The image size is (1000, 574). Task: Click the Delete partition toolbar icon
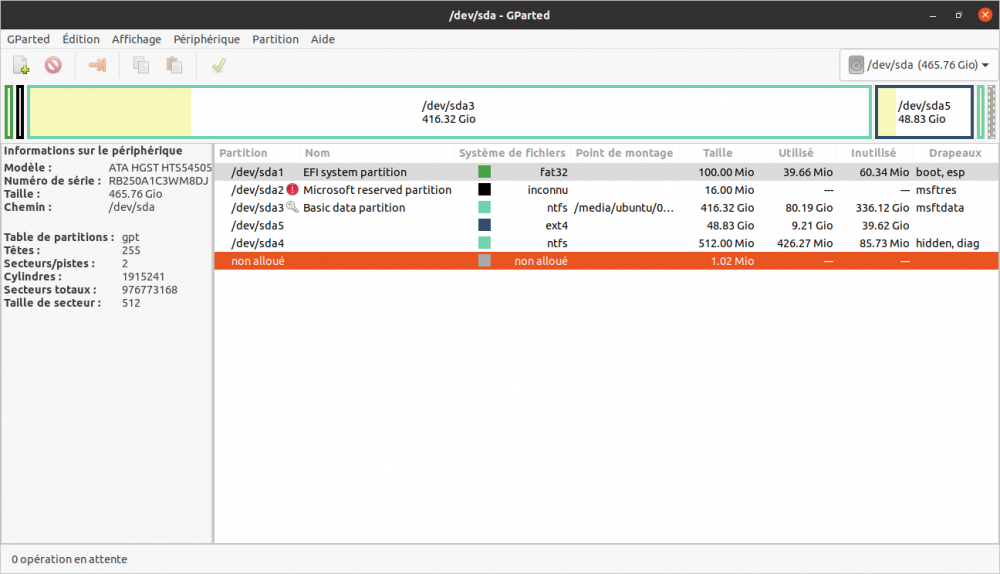[53, 66]
